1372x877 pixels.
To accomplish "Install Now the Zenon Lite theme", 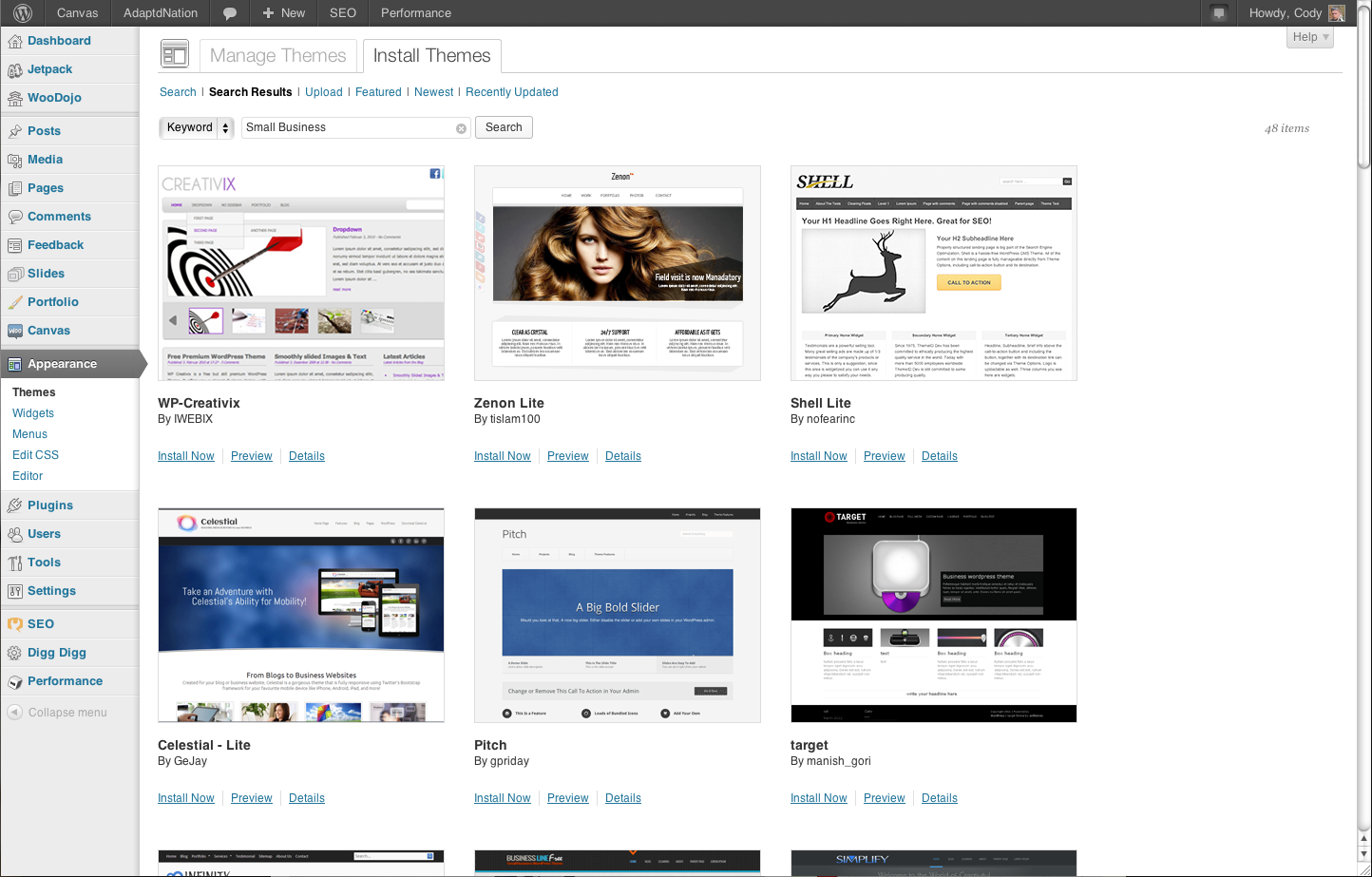I will 502,455.
